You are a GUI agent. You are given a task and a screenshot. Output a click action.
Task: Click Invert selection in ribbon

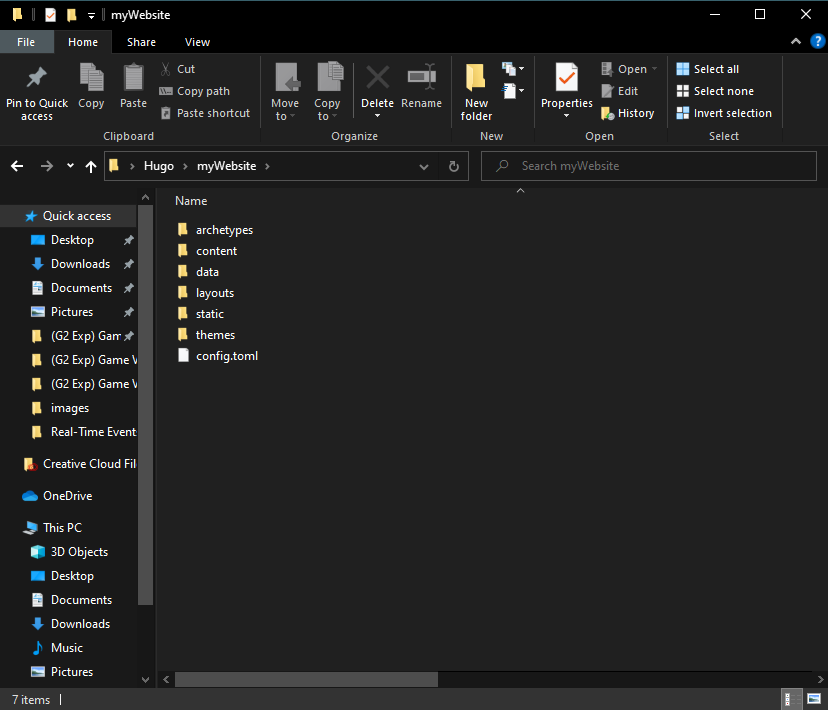[x=724, y=113]
